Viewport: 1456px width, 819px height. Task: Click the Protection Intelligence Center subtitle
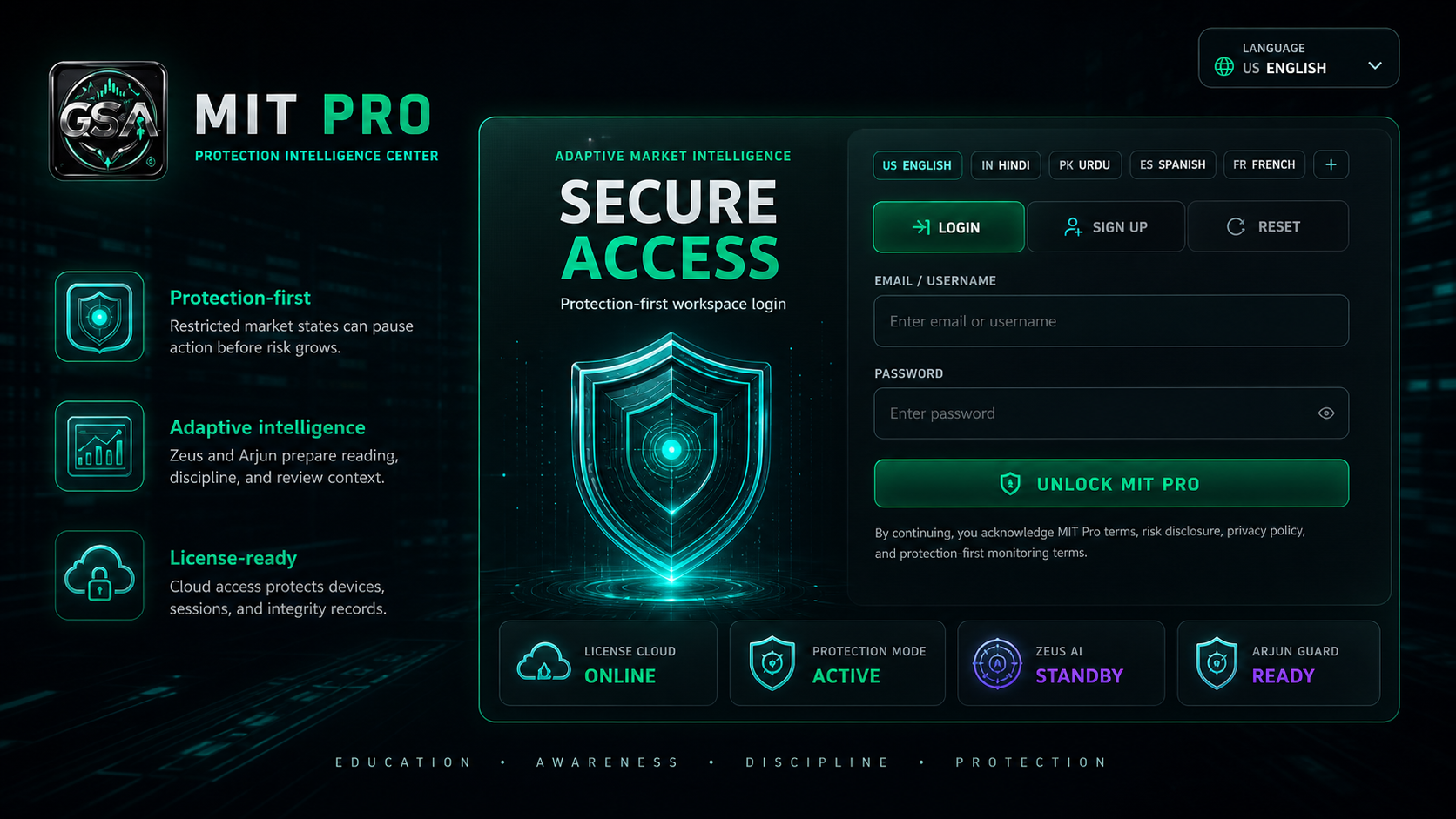pyautogui.click(x=317, y=156)
